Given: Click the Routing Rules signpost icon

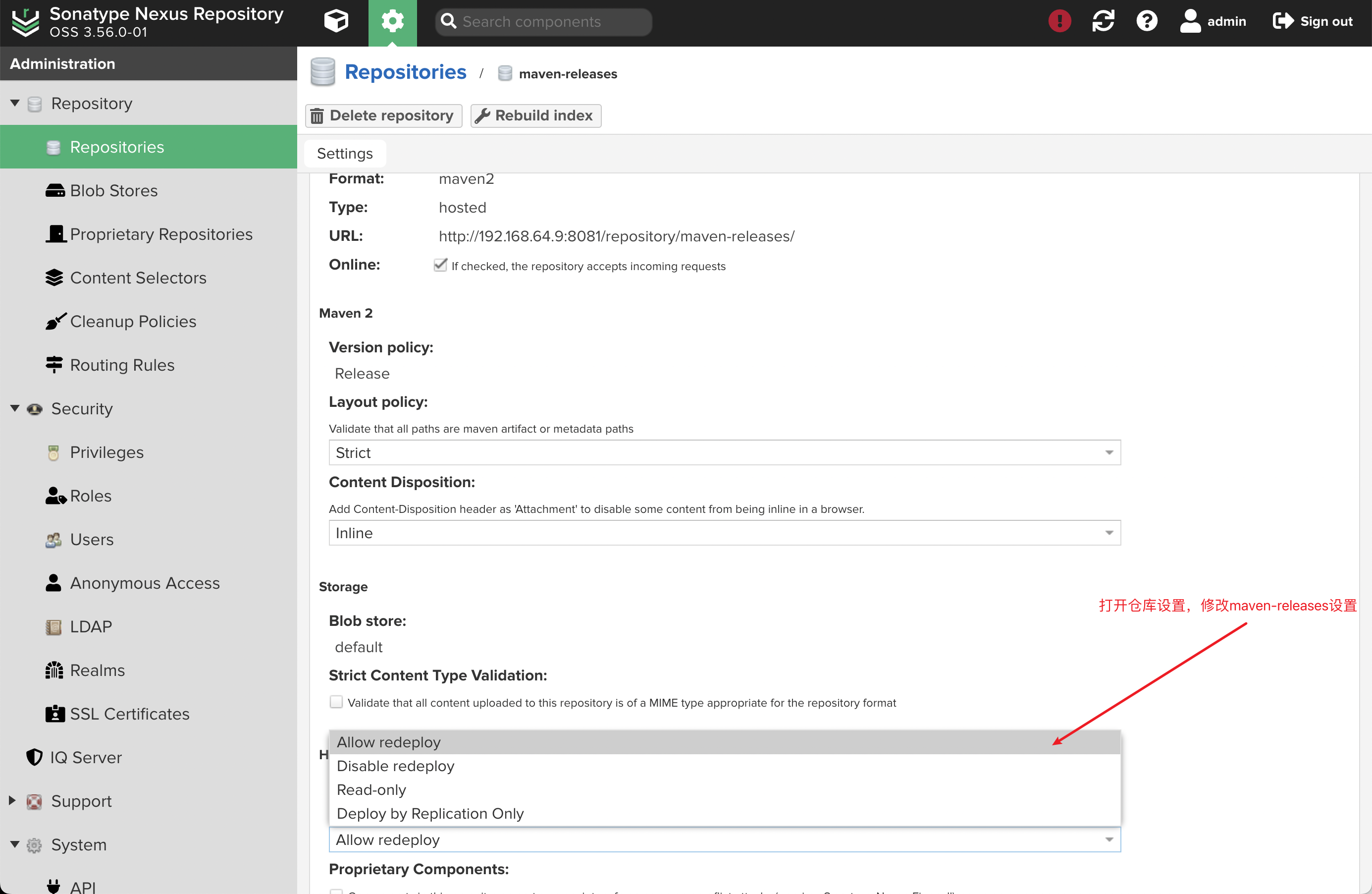Looking at the screenshot, I should click(54, 365).
